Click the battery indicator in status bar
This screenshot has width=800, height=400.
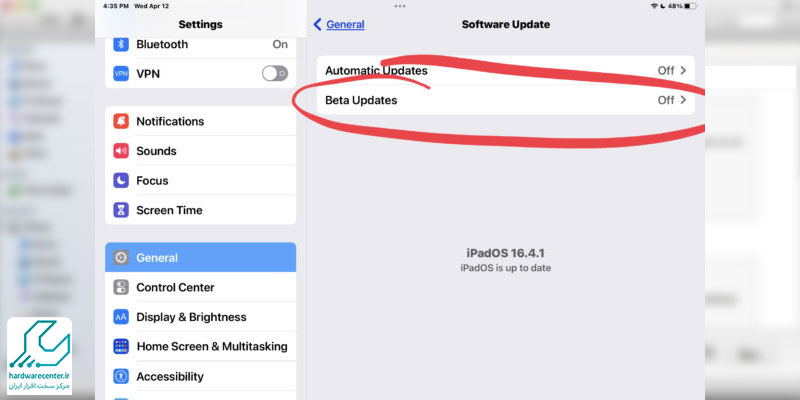[x=690, y=6]
